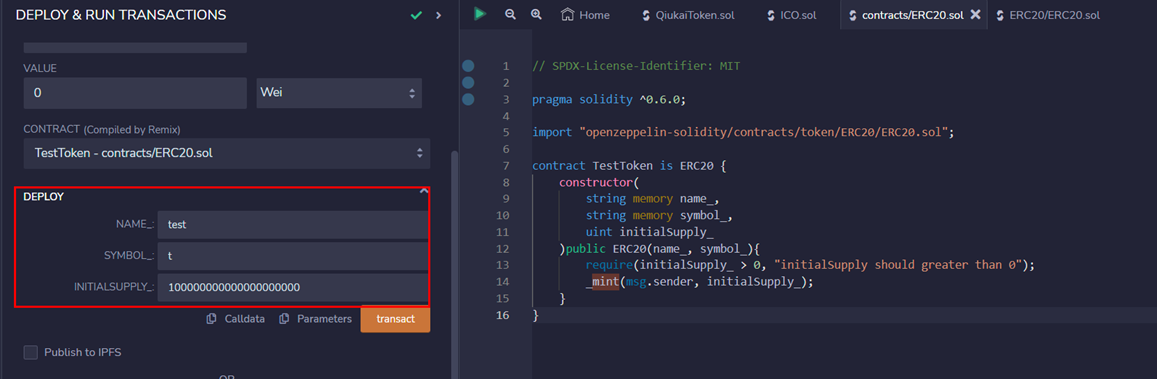
Task: Click the copy icon beside Parameters
Action: pyautogui.click(x=283, y=319)
